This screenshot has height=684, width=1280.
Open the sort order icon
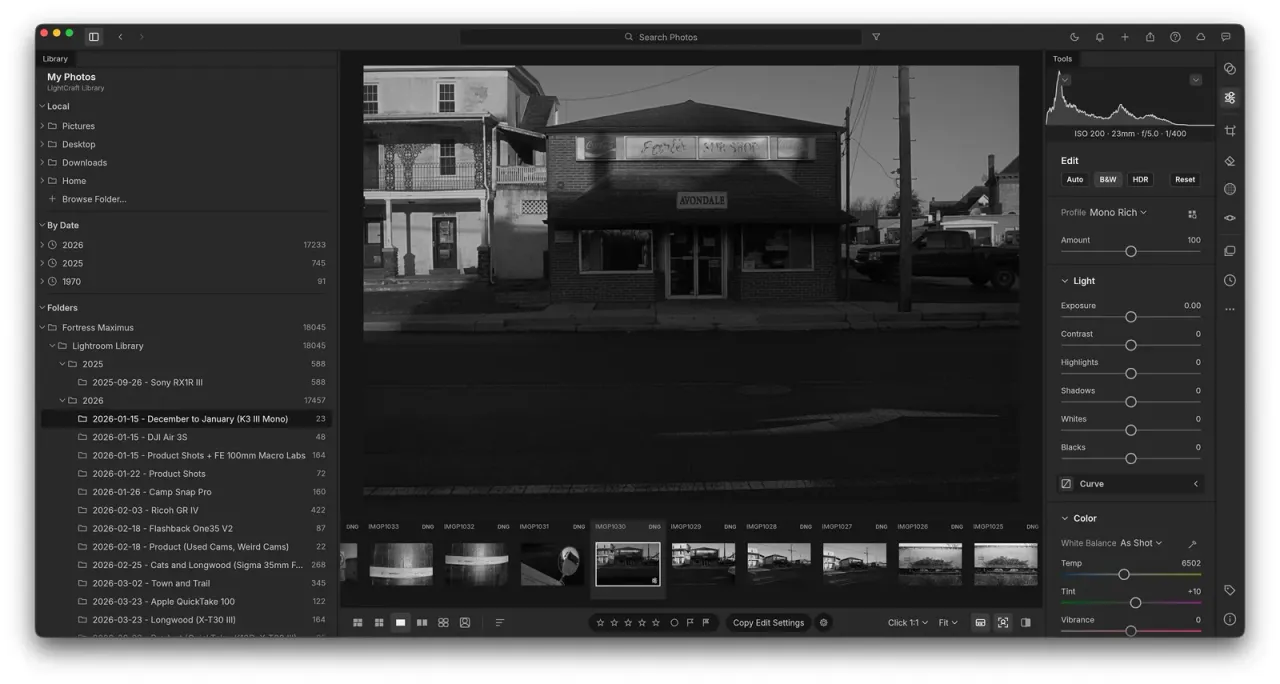[500, 623]
